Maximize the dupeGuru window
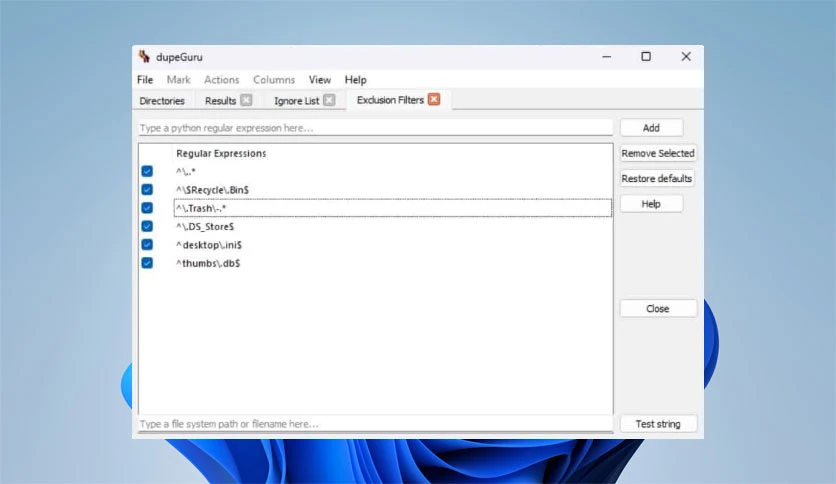This screenshot has width=836, height=484. [646, 57]
